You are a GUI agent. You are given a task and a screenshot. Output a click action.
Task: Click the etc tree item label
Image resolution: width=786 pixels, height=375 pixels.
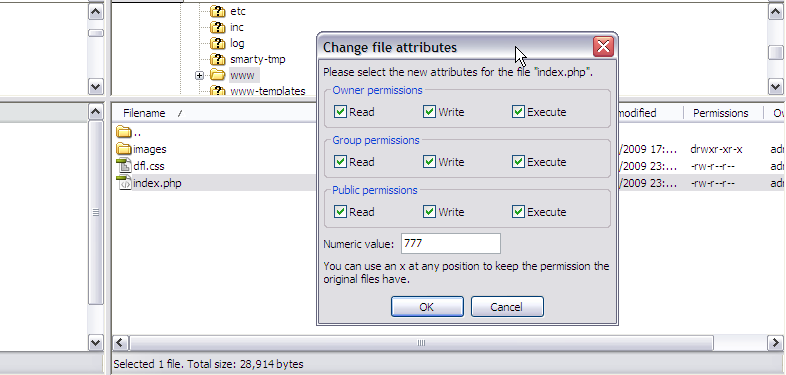pos(238,11)
